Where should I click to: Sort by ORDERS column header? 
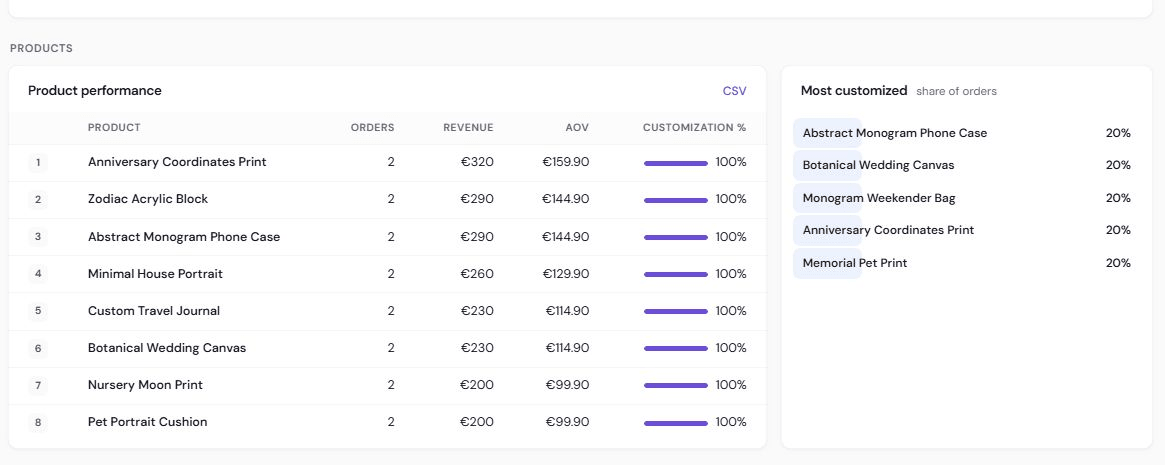point(372,128)
